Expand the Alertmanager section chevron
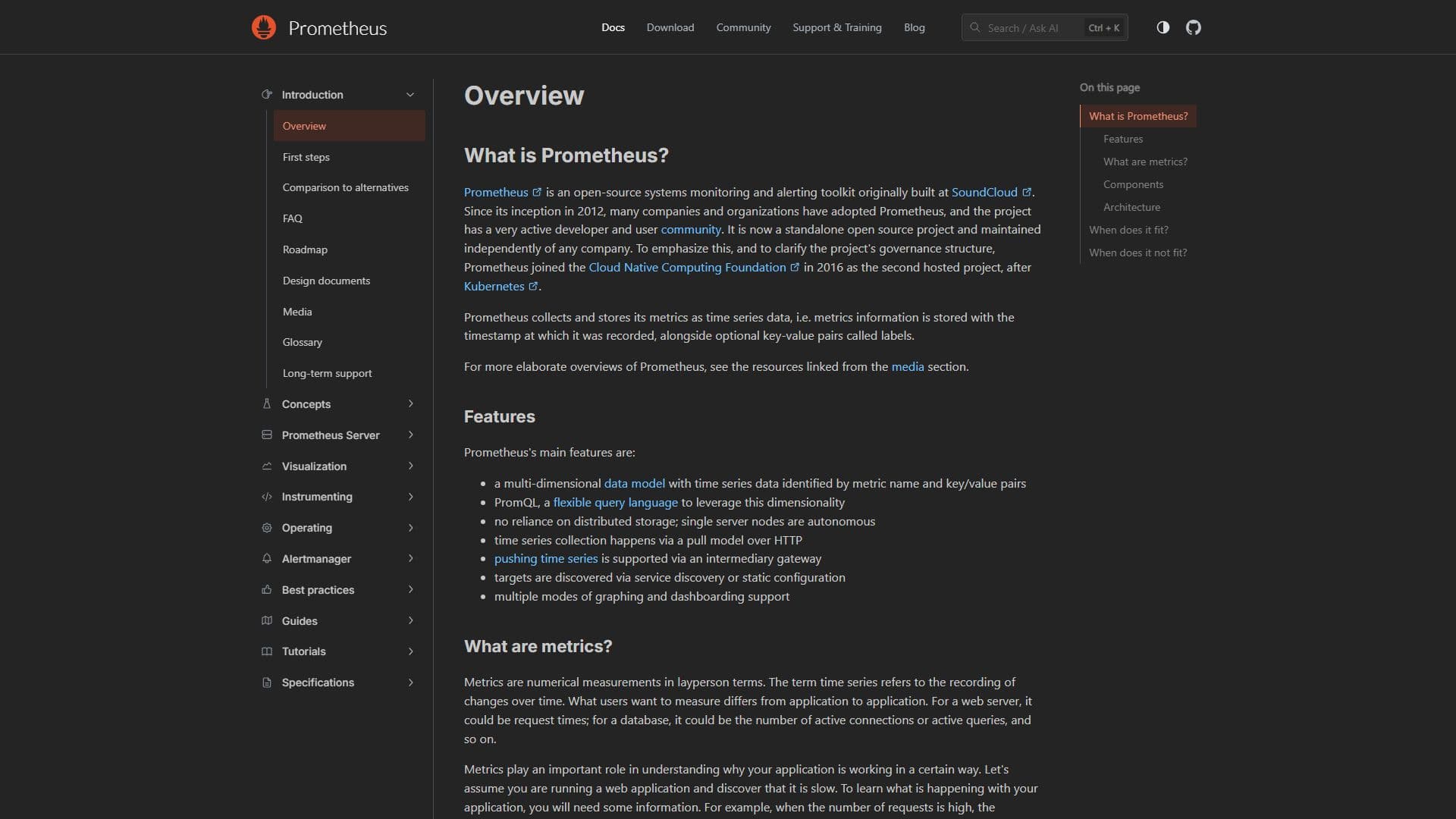Screen dimensions: 1456x819 pos(410,559)
